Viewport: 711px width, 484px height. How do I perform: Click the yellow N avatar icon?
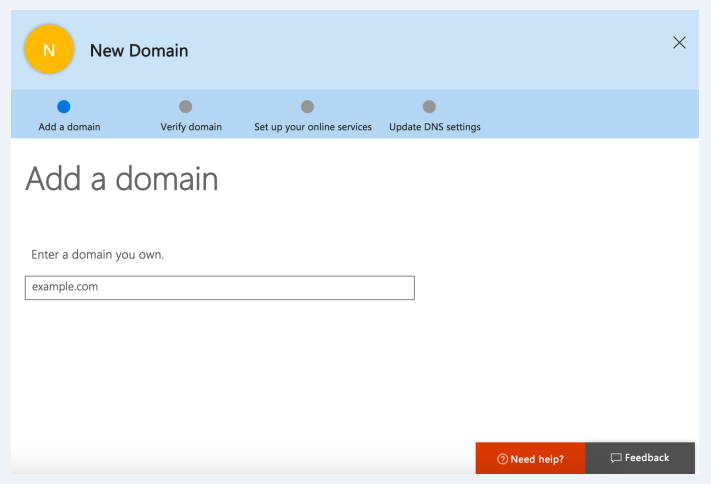[x=49, y=50]
